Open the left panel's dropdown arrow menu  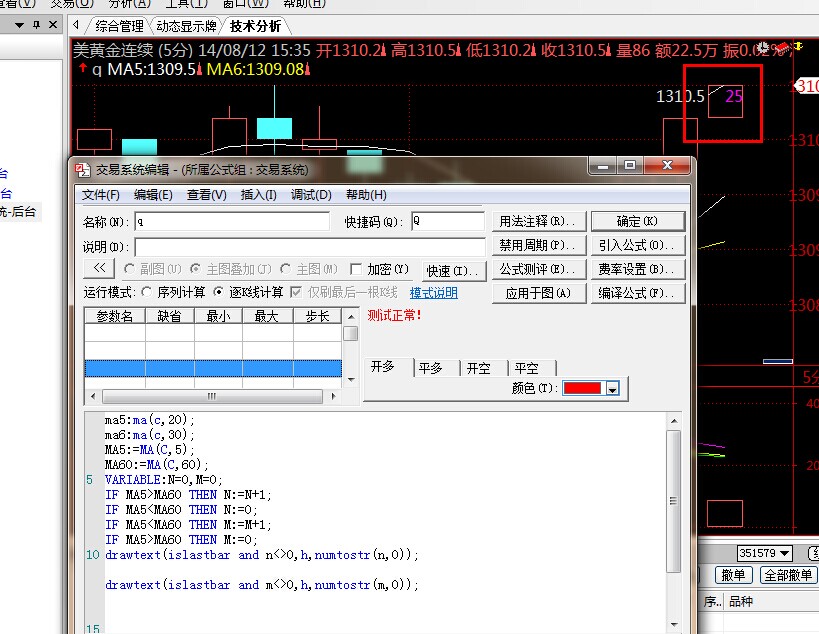pyautogui.click(x=19, y=25)
